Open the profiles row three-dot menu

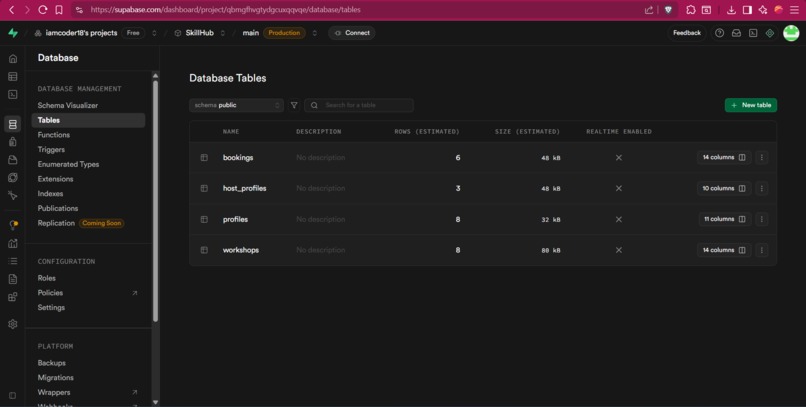coord(762,219)
